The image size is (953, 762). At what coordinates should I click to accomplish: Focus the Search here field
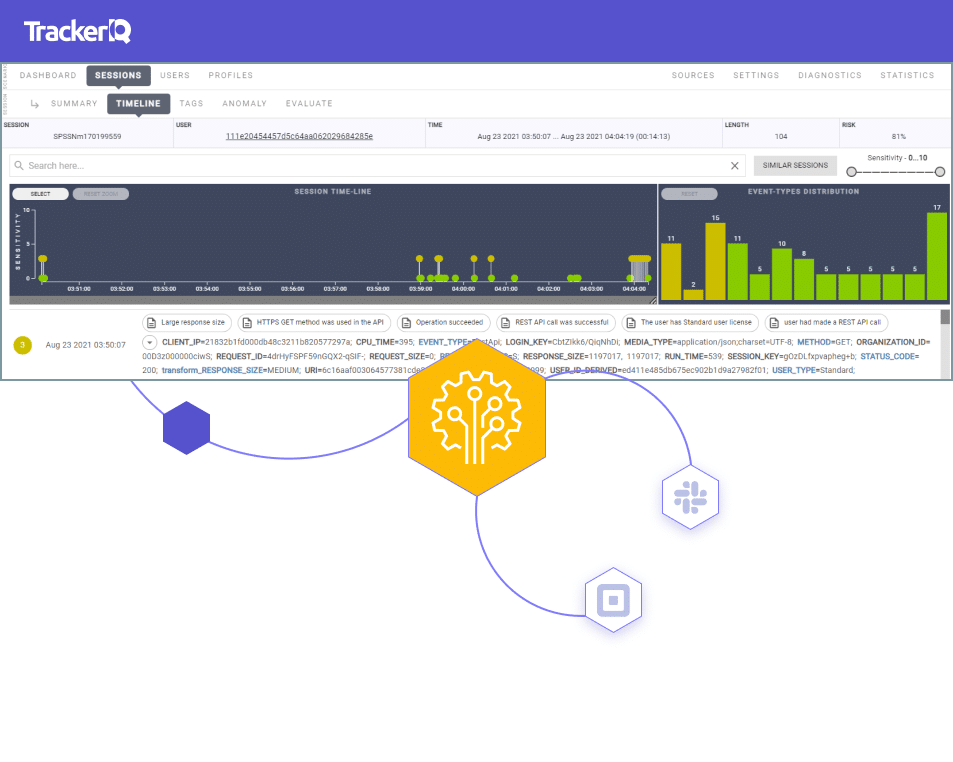tap(377, 165)
